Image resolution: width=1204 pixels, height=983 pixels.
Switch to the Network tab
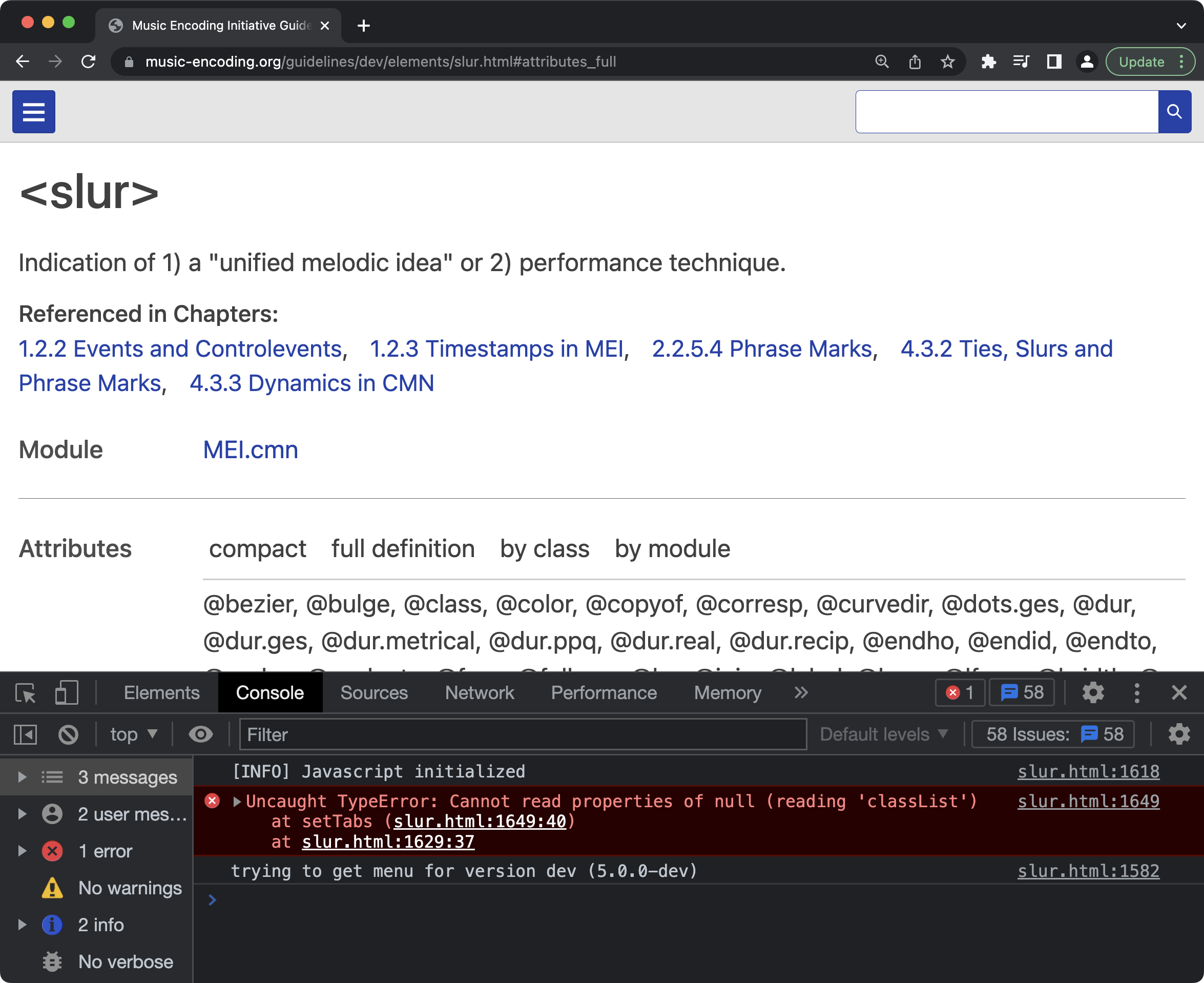coord(479,692)
